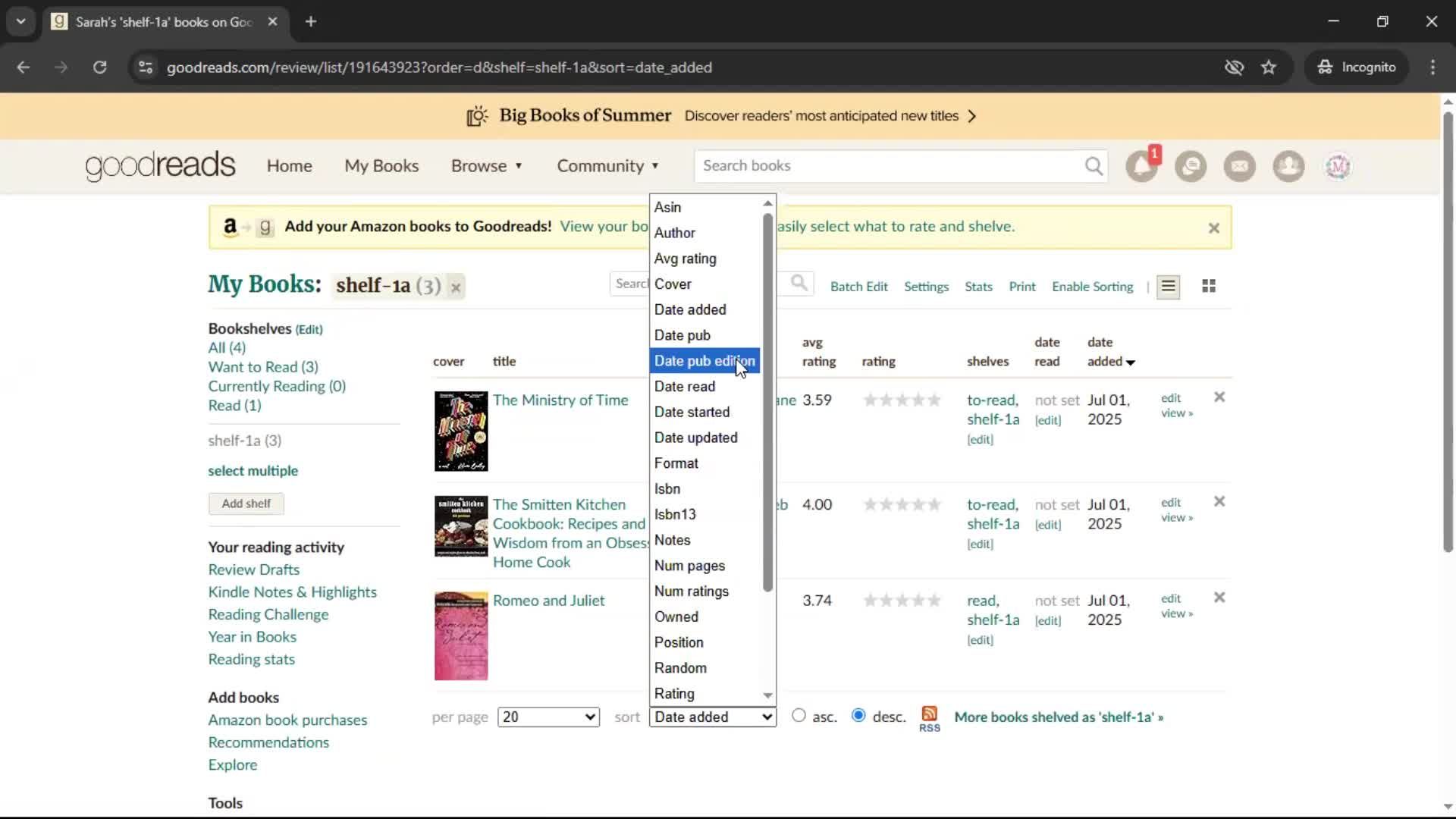The width and height of the screenshot is (1456, 819).
Task: Remove Romeo and Juliet from shelf
Action: click(1219, 598)
